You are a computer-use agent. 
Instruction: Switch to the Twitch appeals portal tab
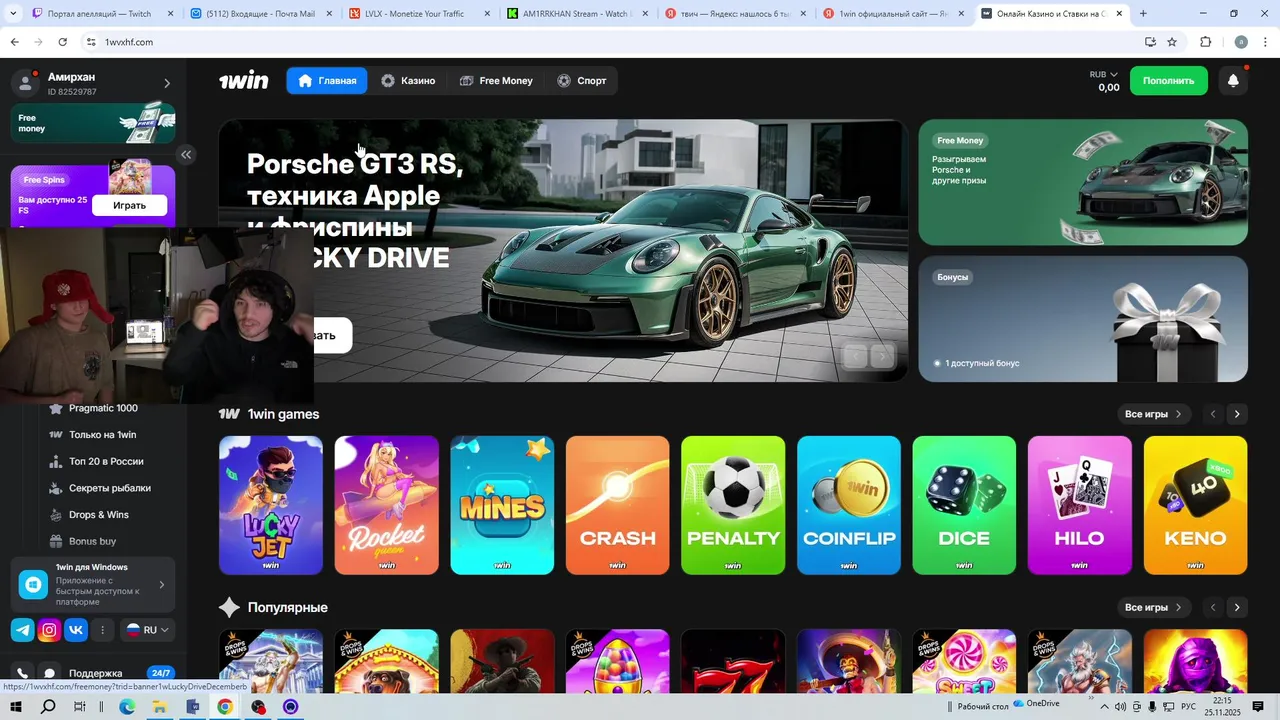(100, 14)
